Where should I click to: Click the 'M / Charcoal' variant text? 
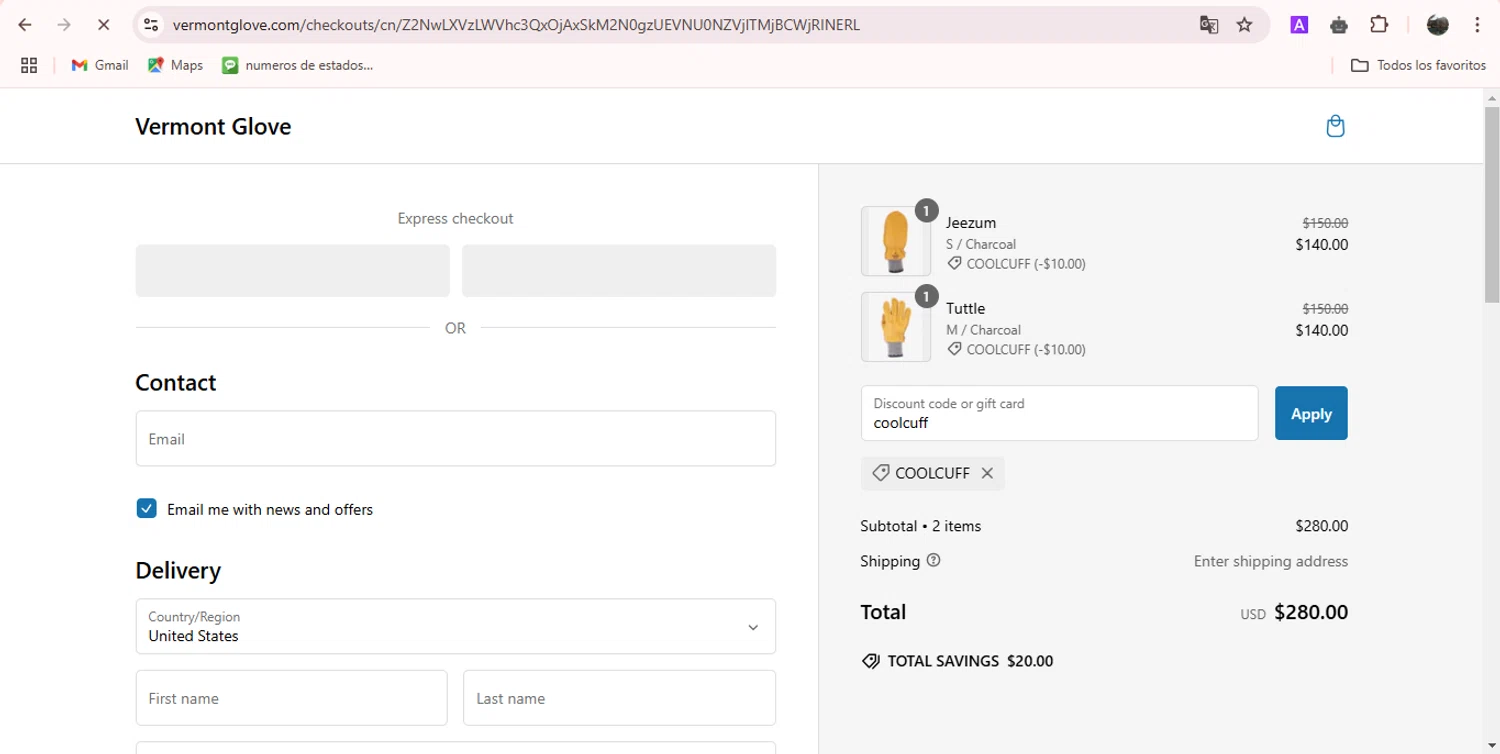(x=983, y=330)
